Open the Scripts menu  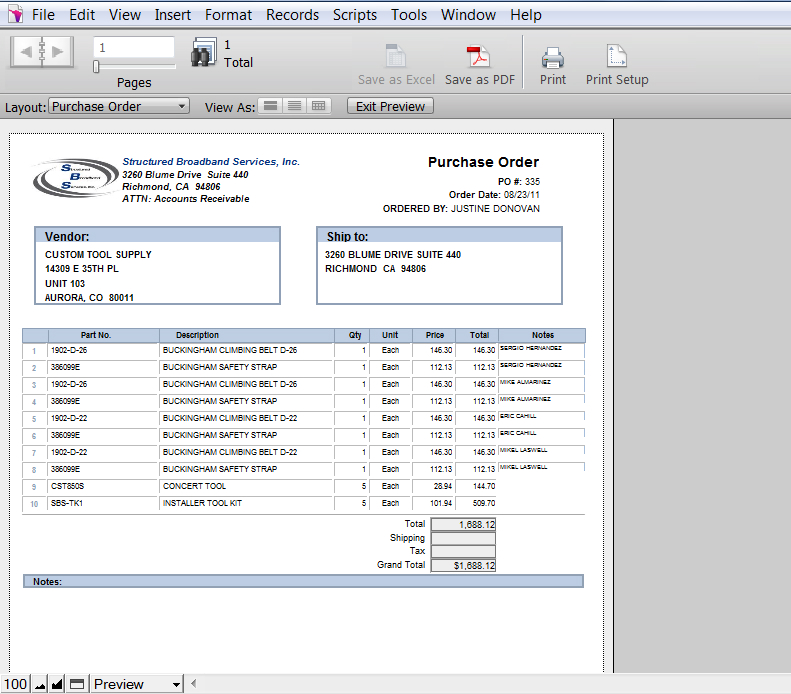pos(355,15)
